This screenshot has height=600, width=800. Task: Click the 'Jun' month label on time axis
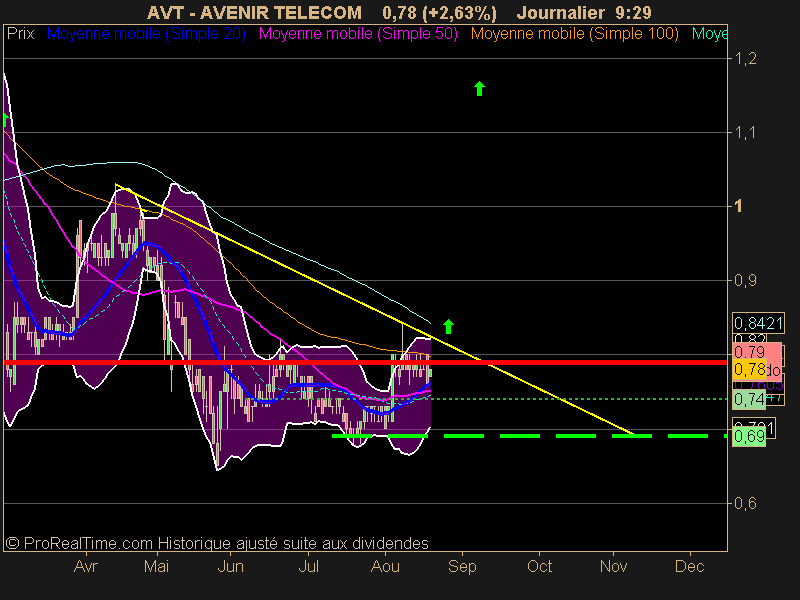click(231, 566)
